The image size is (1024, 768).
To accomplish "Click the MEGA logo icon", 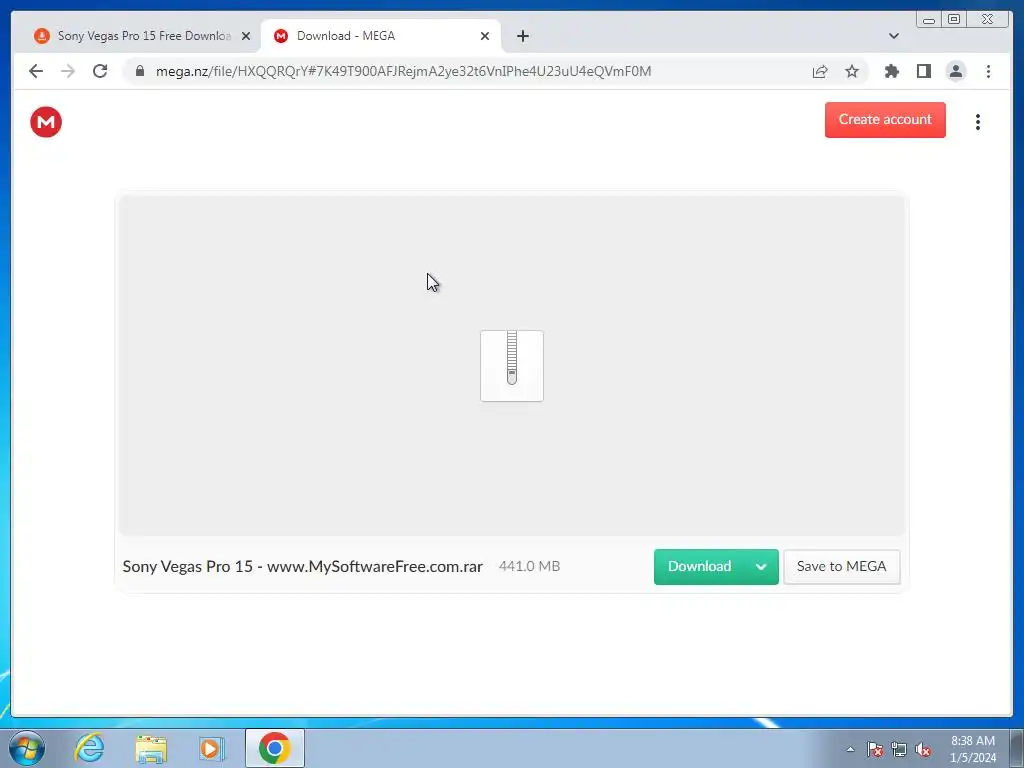I will 46,122.
